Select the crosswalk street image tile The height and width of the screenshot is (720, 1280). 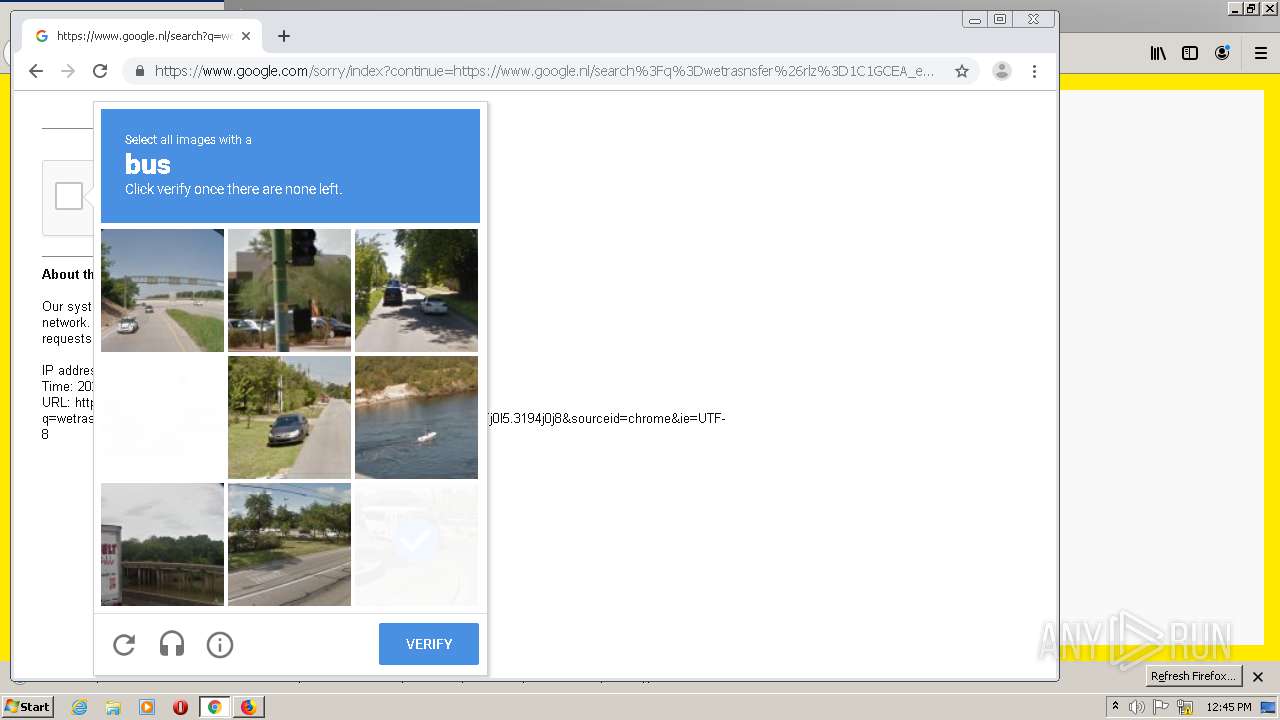point(289,544)
